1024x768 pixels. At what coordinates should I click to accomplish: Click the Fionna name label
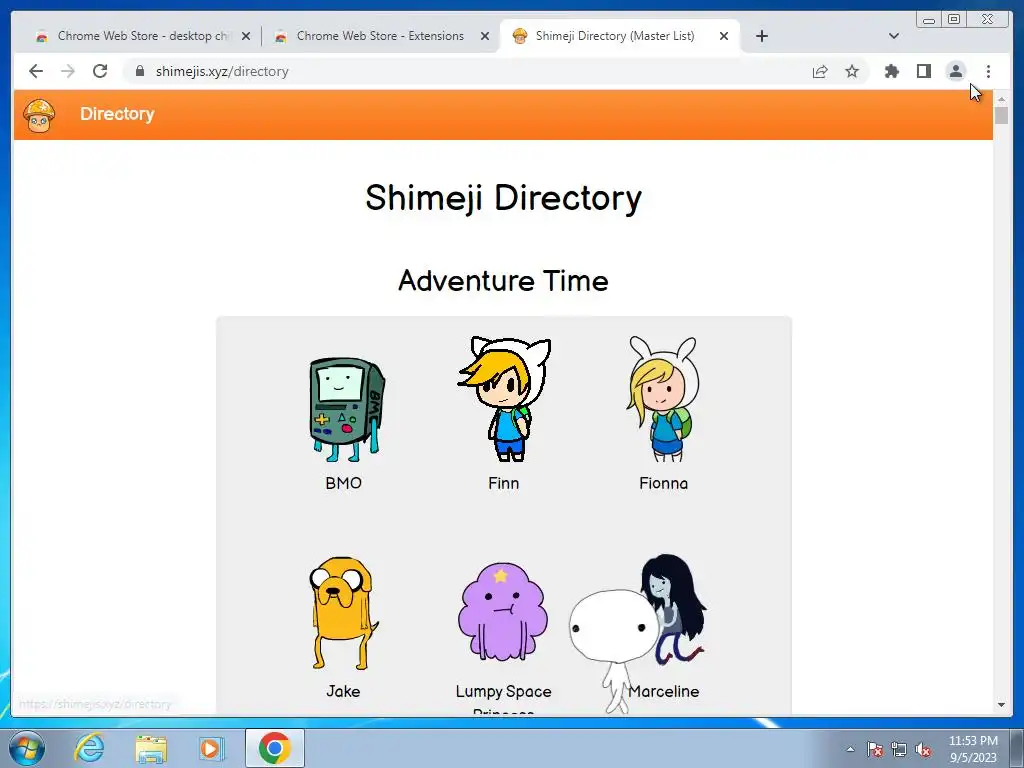pyautogui.click(x=664, y=483)
